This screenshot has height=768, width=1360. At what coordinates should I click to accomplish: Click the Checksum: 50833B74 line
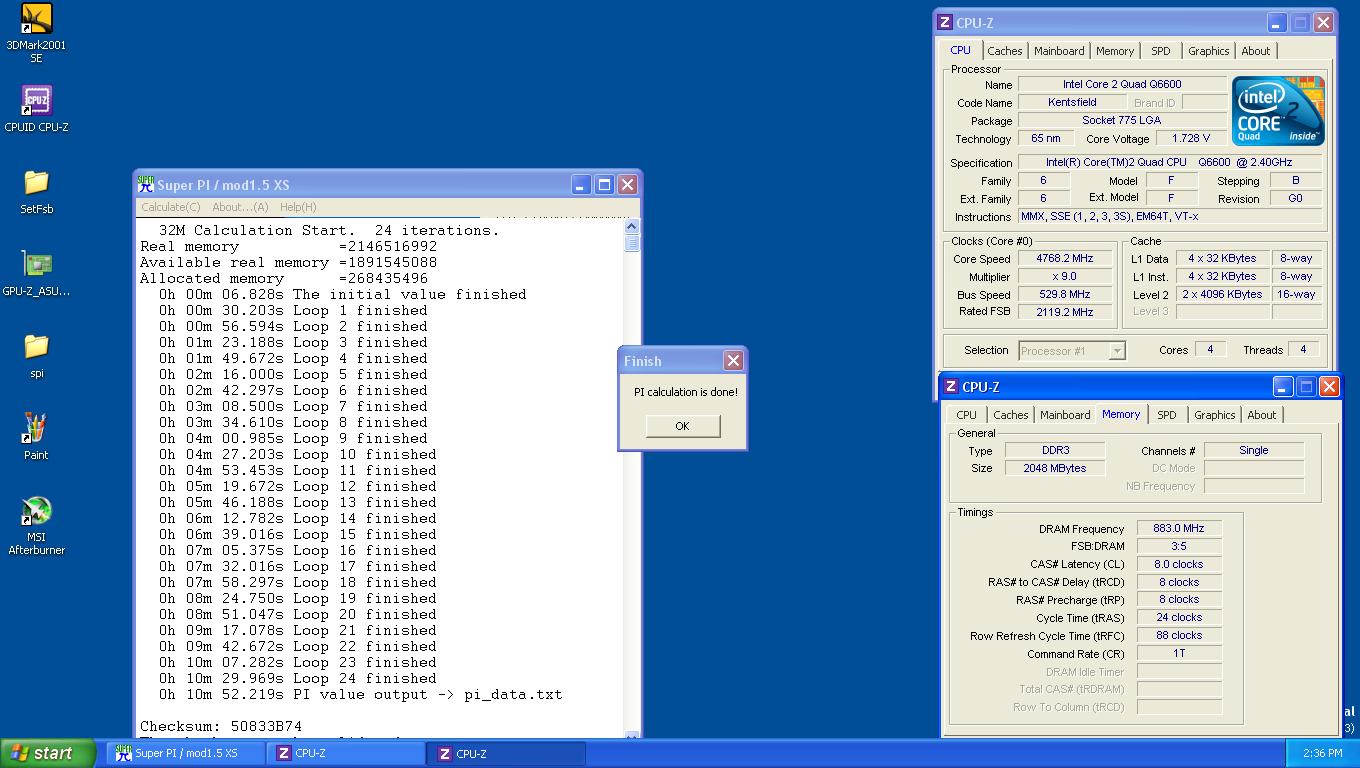pyautogui.click(x=221, y=726)
